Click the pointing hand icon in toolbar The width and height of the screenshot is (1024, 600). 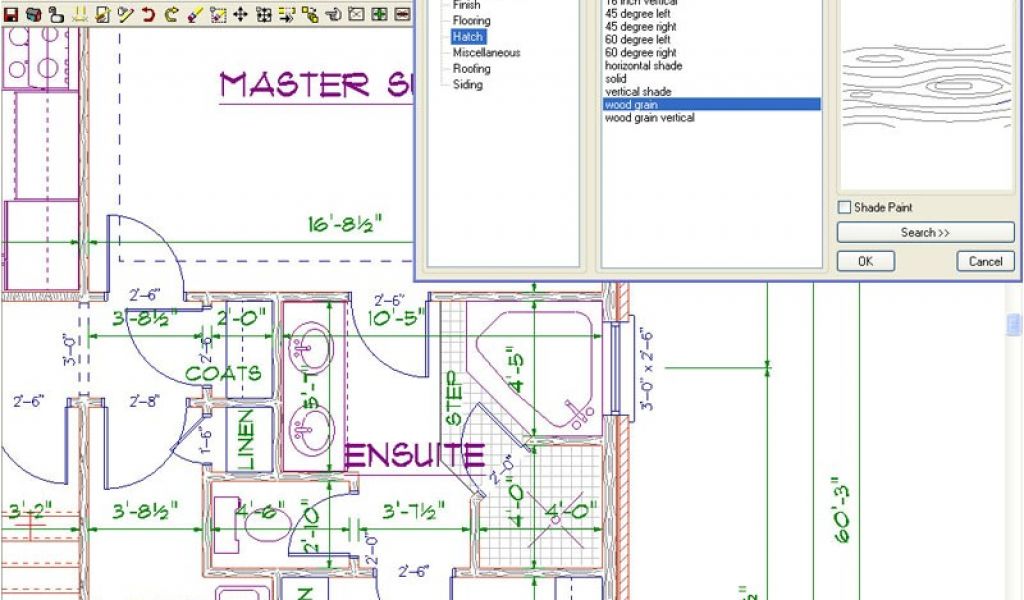coord(333,15)
